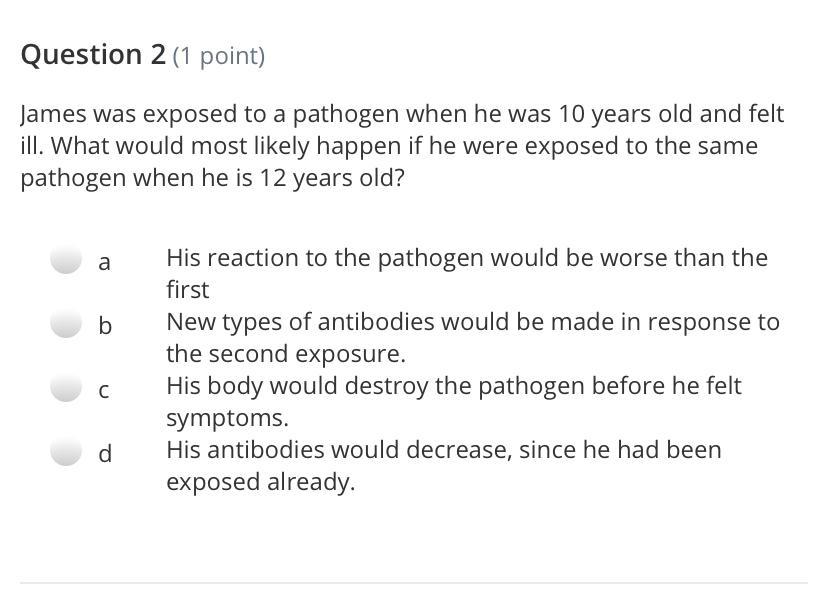Mark radio button for answer d

coord(66,451)
